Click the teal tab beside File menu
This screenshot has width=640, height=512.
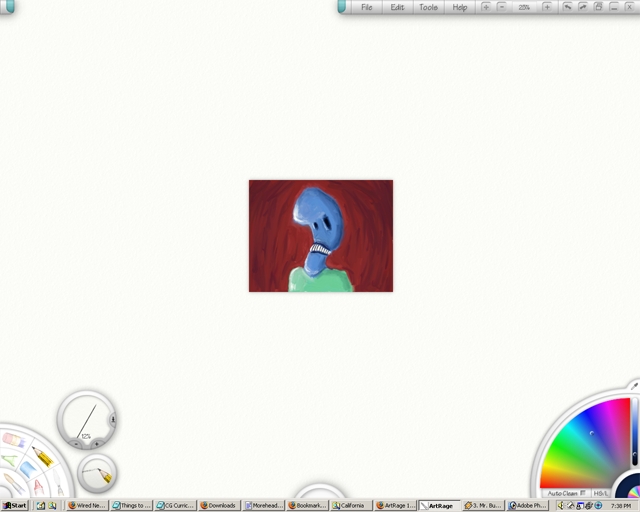point(342,6)
